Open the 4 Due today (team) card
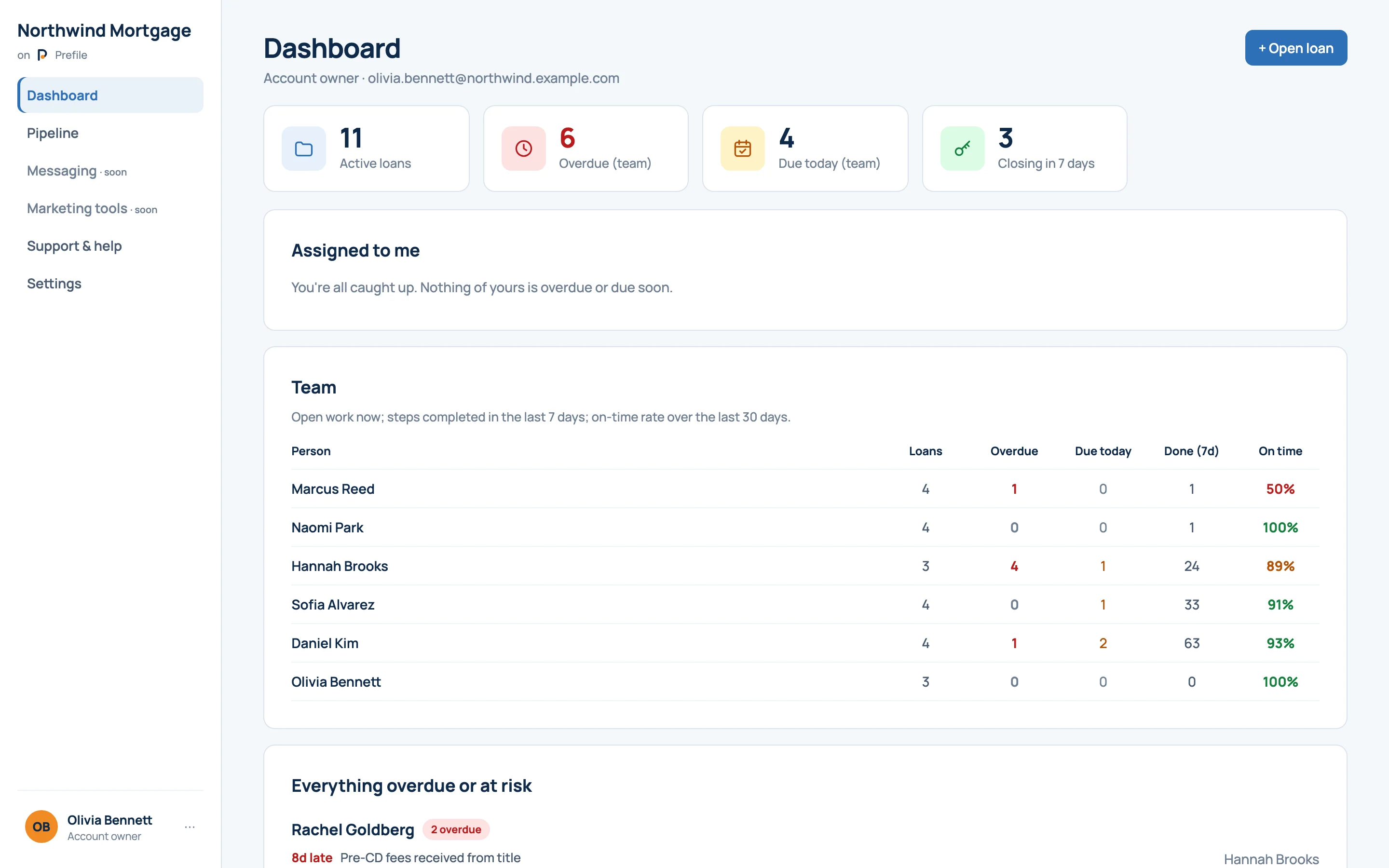 (x=805, y=149)
